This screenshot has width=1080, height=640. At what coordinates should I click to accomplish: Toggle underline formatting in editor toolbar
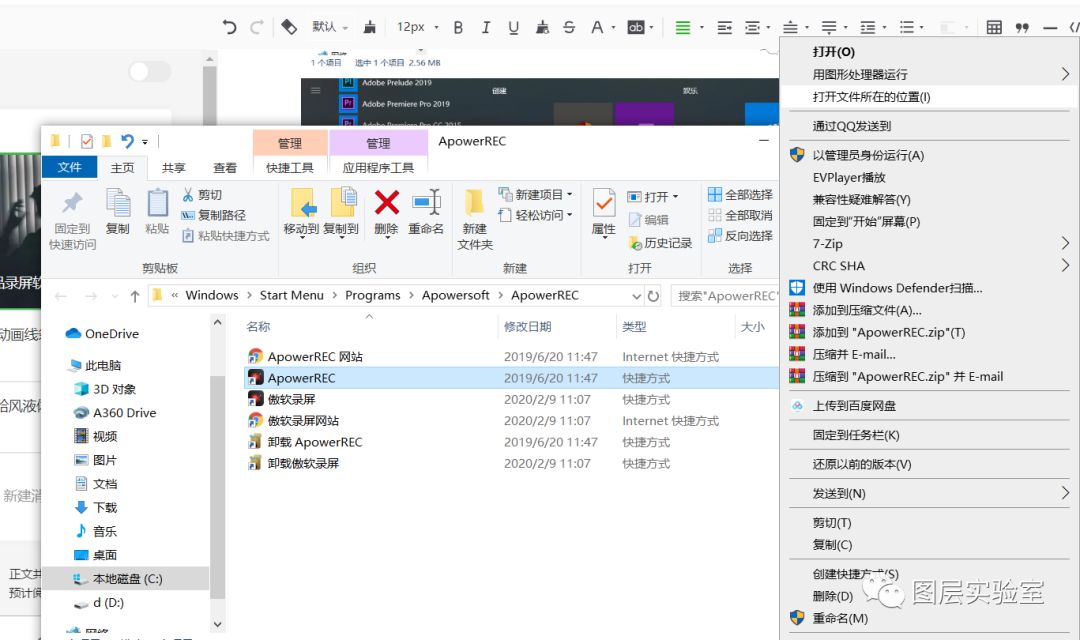pyautogui.click(x=513, y=27)
